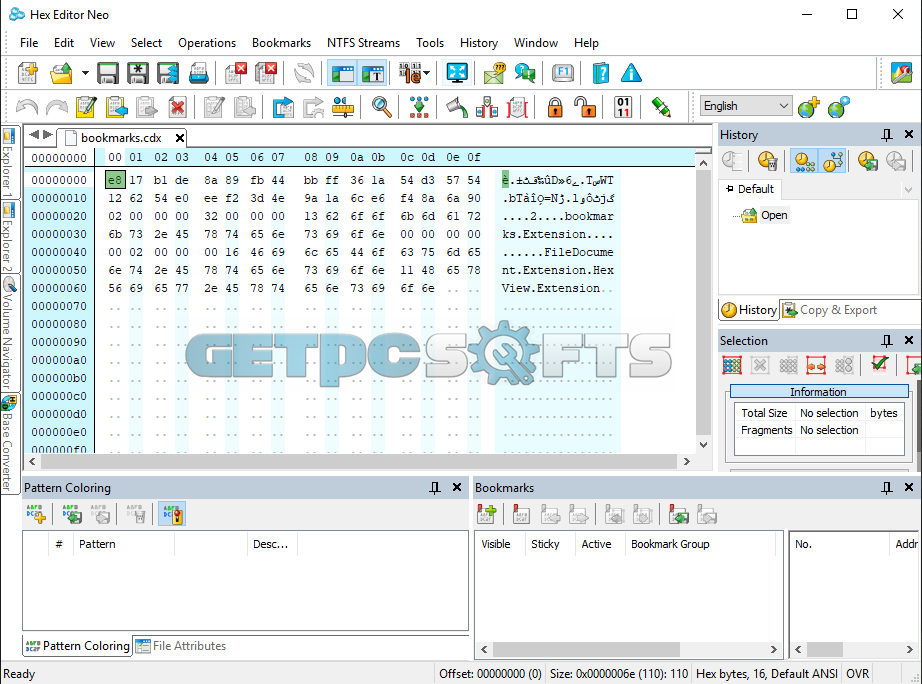The height and width of the screenshot is (684, 922).
Task: Toggle the highlighted enable pattern coloring icon
Action: 172,514
